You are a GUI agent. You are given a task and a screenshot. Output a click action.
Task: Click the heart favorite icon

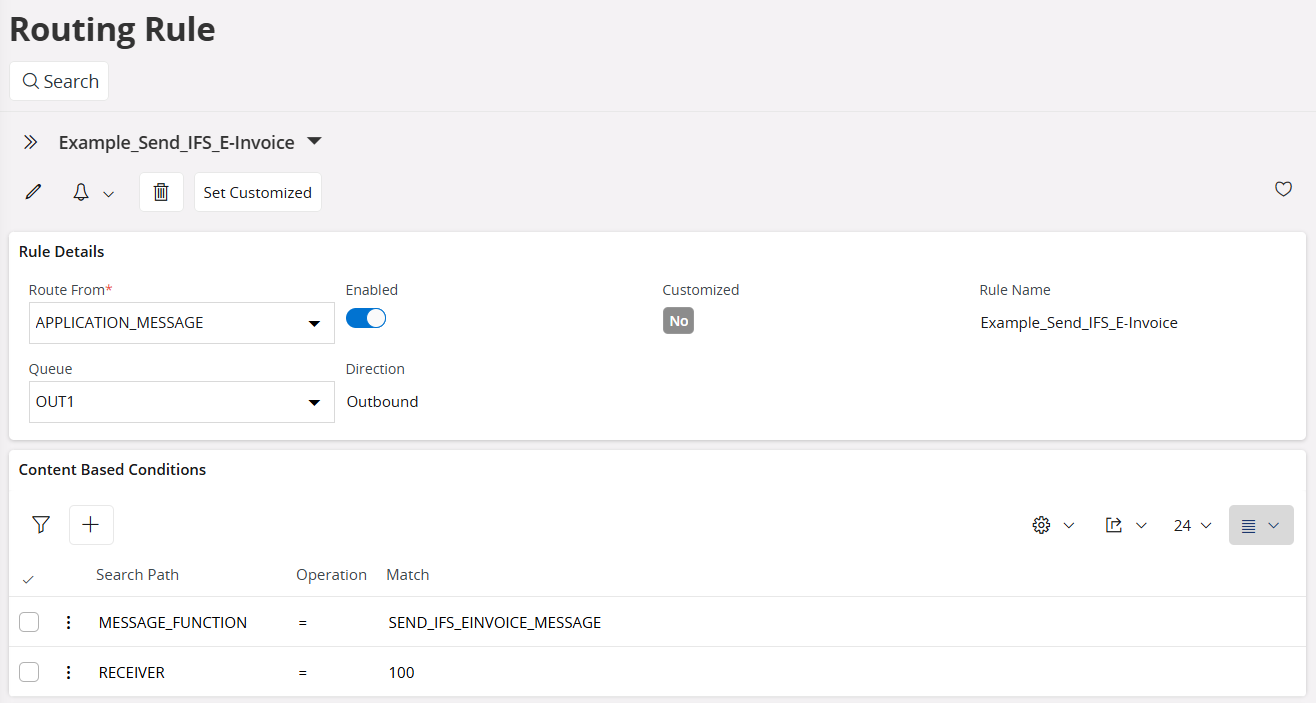pyautogui.click(x=1283, y=189)
